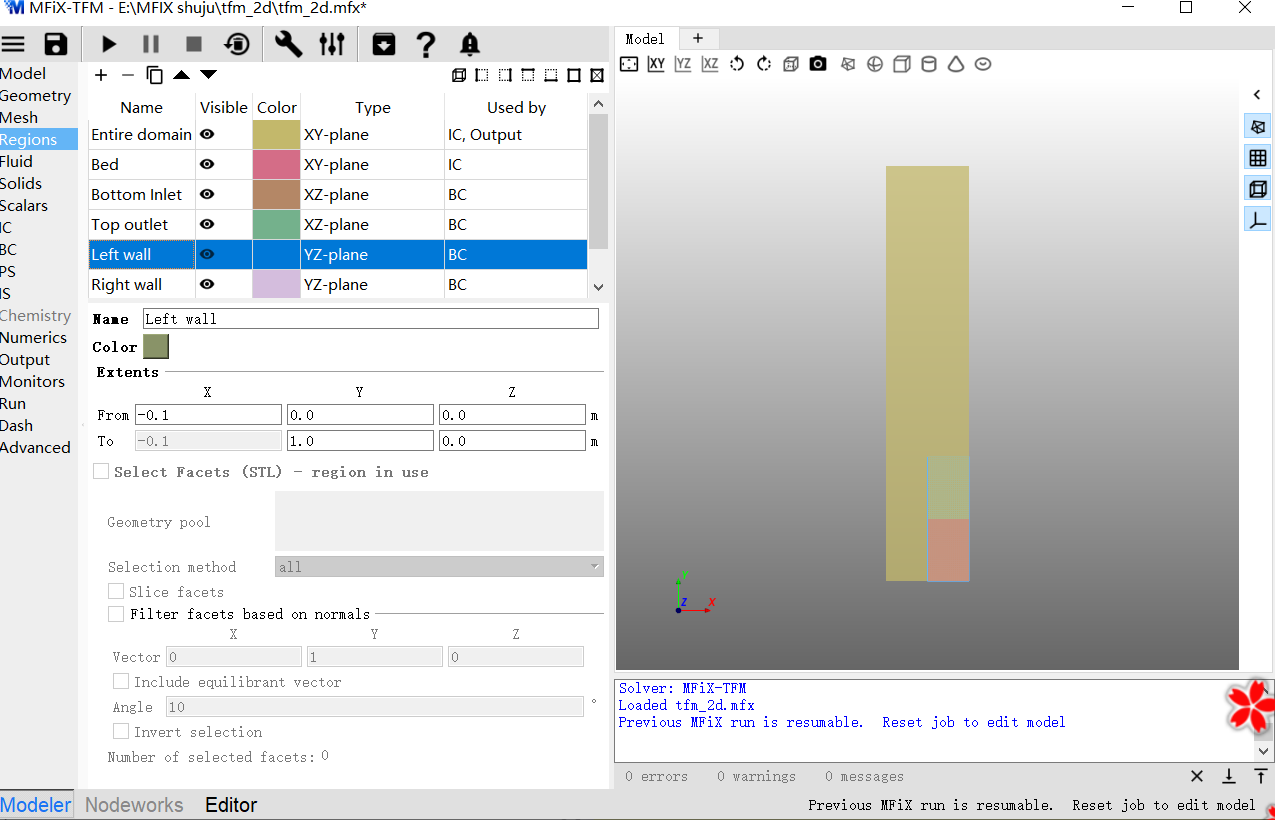This screenshot has width=1275, height=820.
Task: Take a screenshot with the camera icon
Action: pyautogui.click(x=818, y=64)
